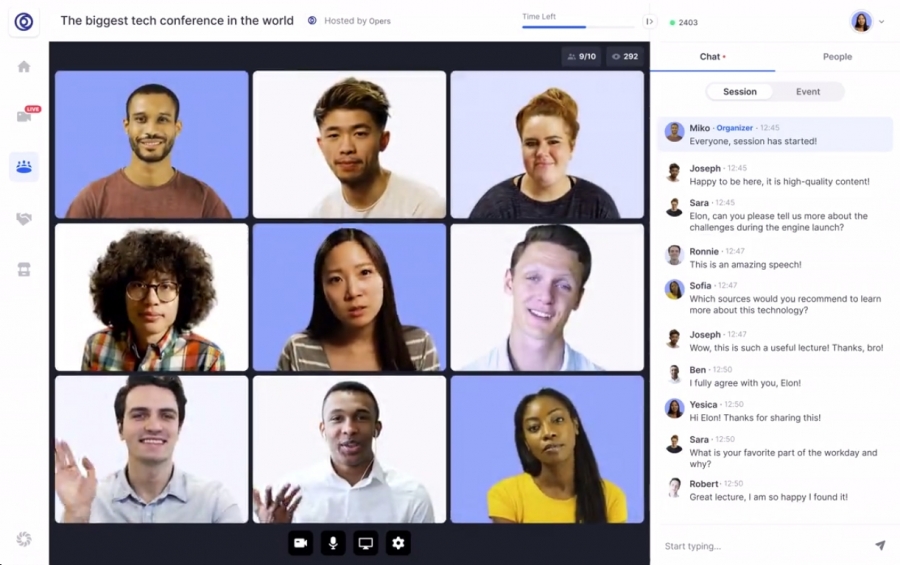Click the 292 viewers eye counter
This screenshot has height=565, width=900.
625,56
